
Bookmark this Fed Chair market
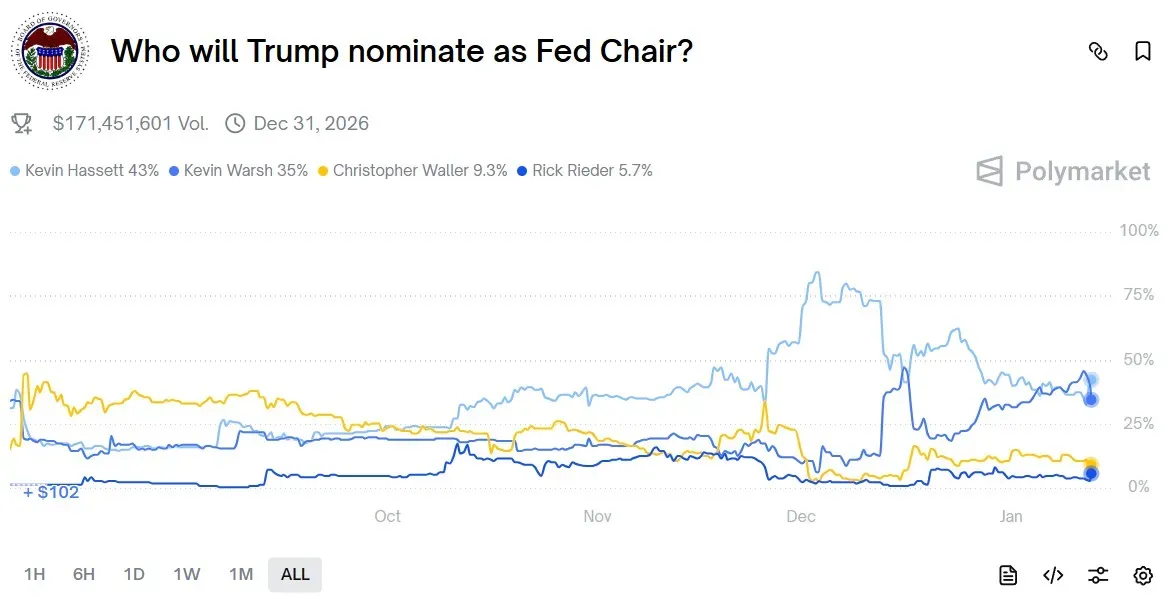pos(1143,52)
